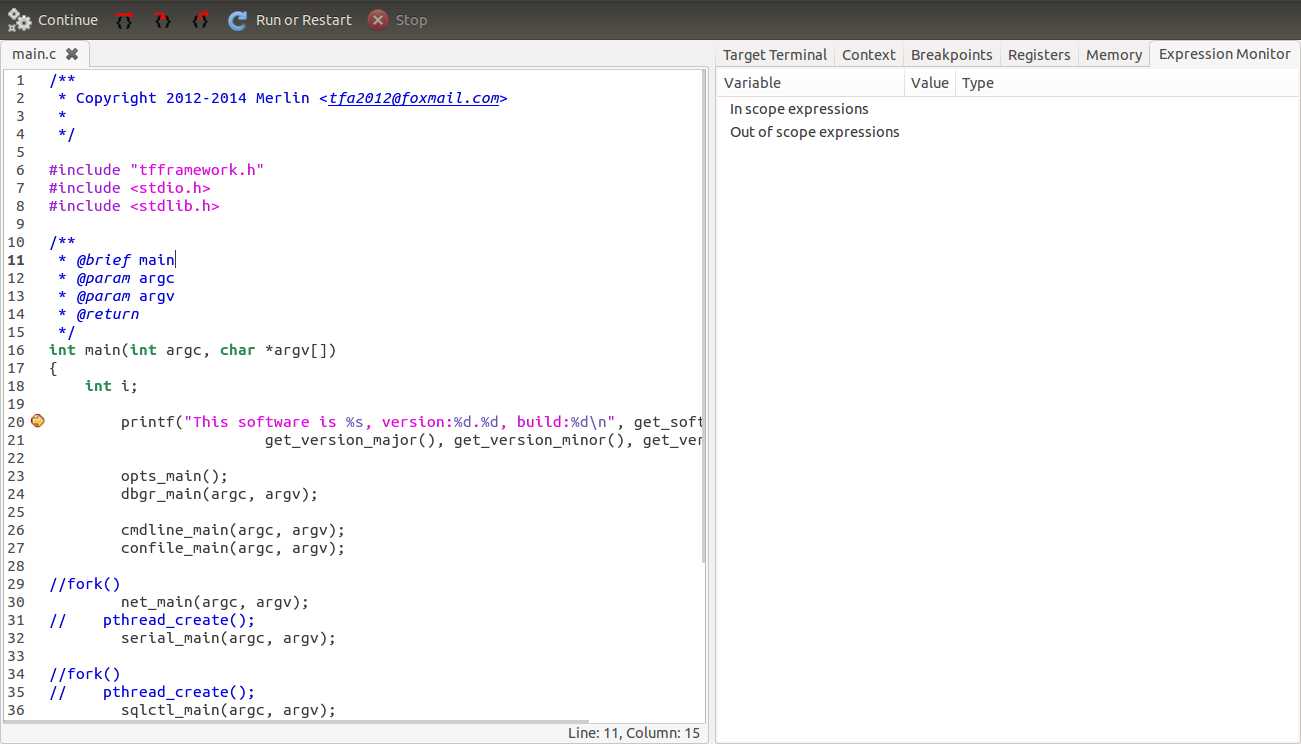Click the //fork() comment on line 34

pos(85,674)
